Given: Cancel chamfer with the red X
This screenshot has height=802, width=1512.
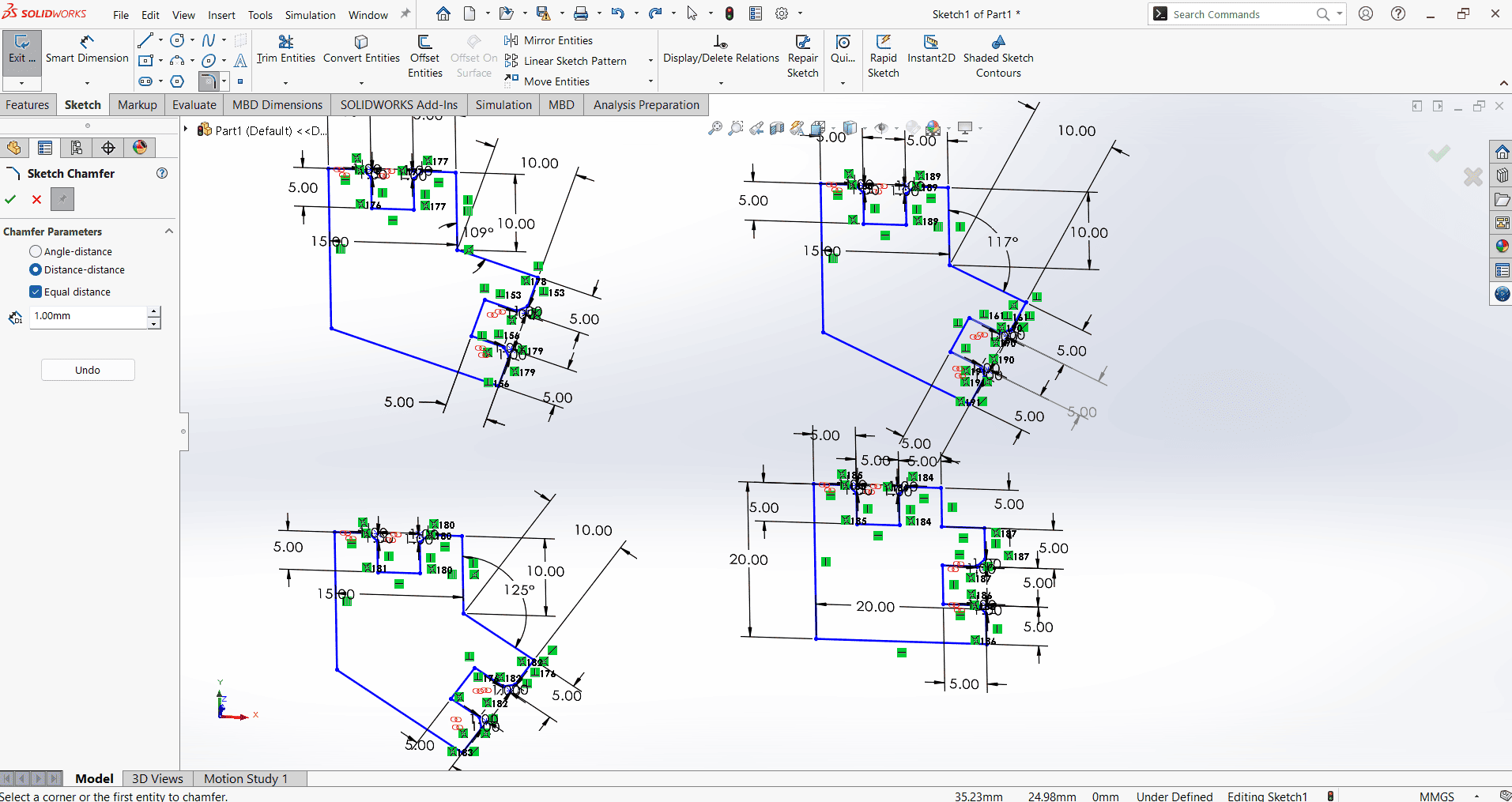Looking at the screenshot, I should pyautogui.click(x=36, y=200).
